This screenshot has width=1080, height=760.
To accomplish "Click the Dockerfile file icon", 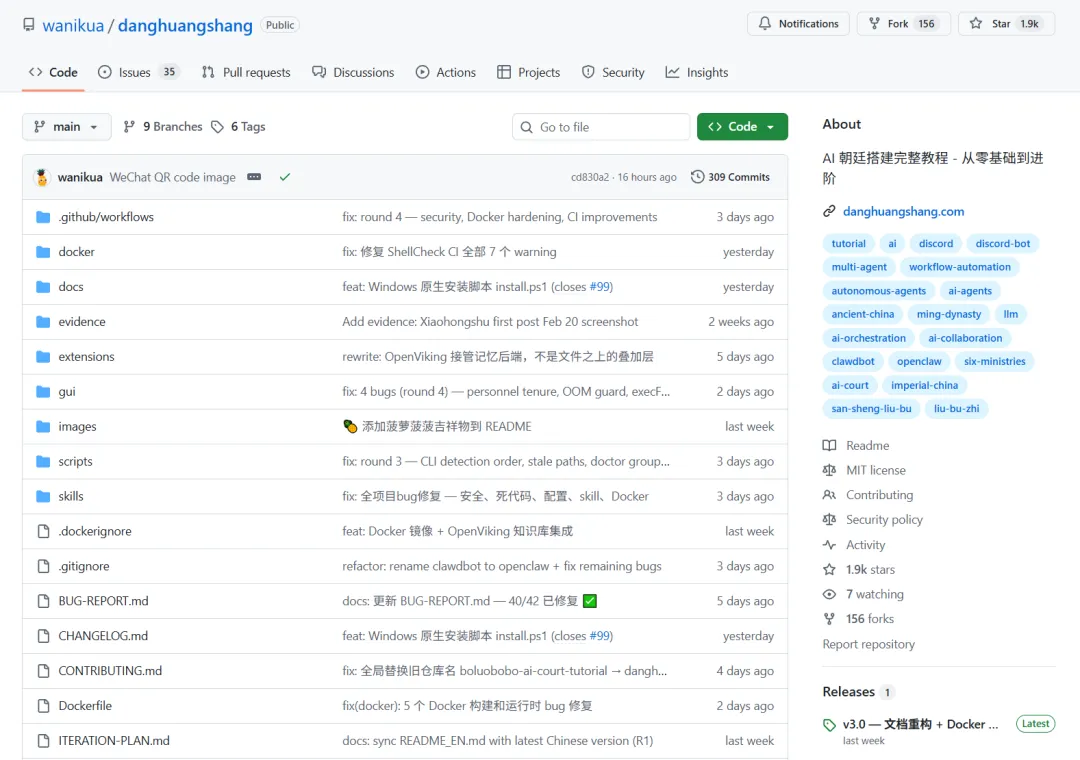I will click(43, 706).
